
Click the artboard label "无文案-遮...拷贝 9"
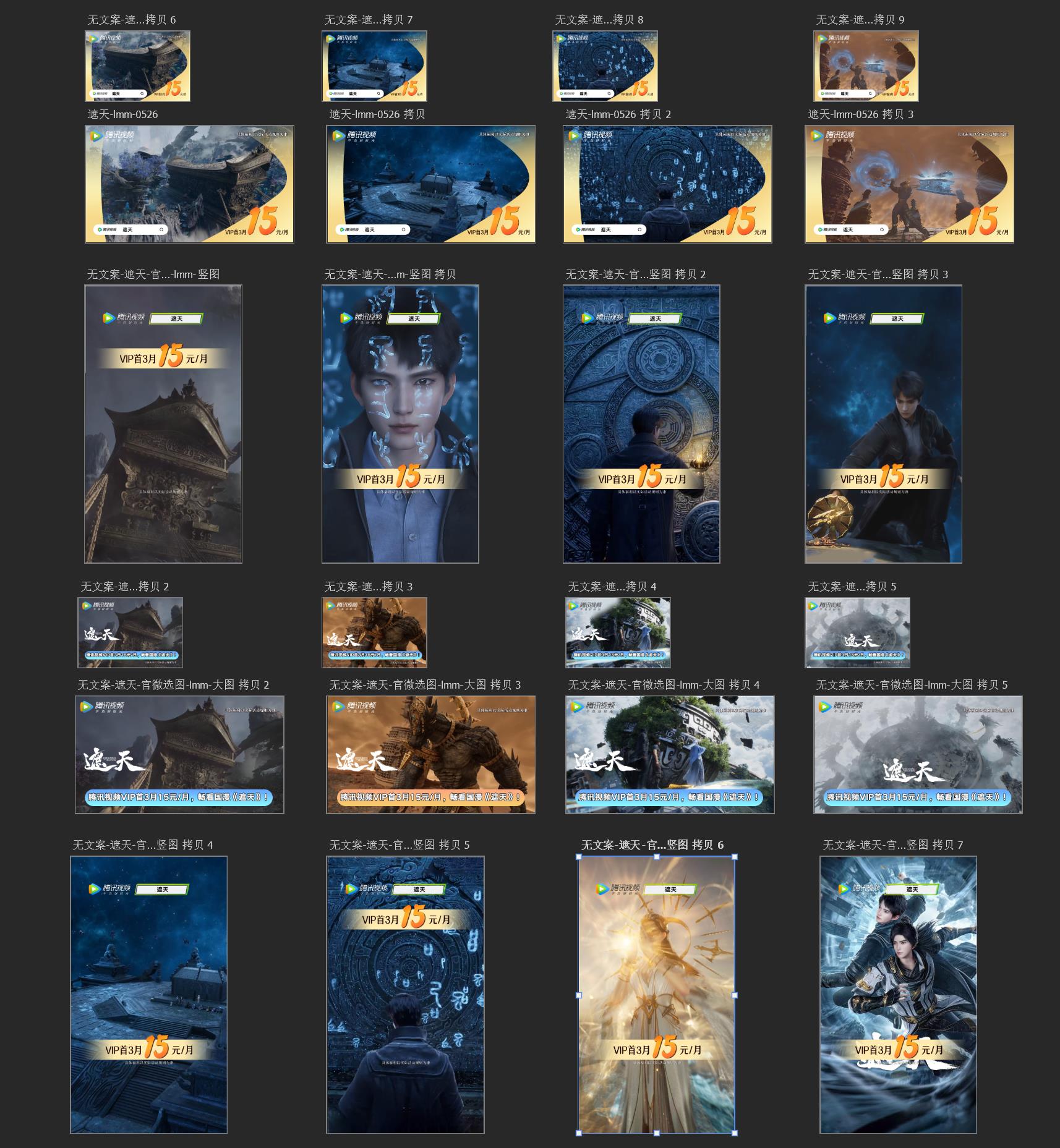(x=860, y=20)
